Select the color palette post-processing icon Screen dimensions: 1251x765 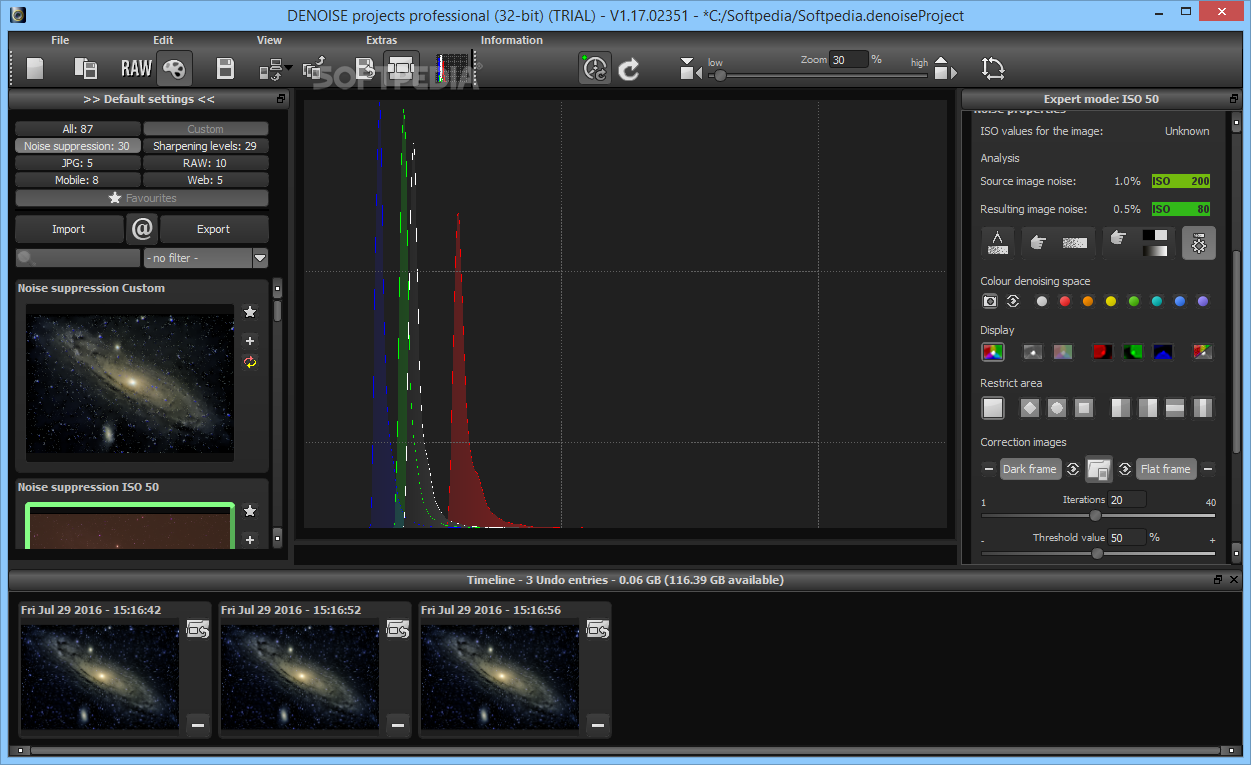[174, 68]
